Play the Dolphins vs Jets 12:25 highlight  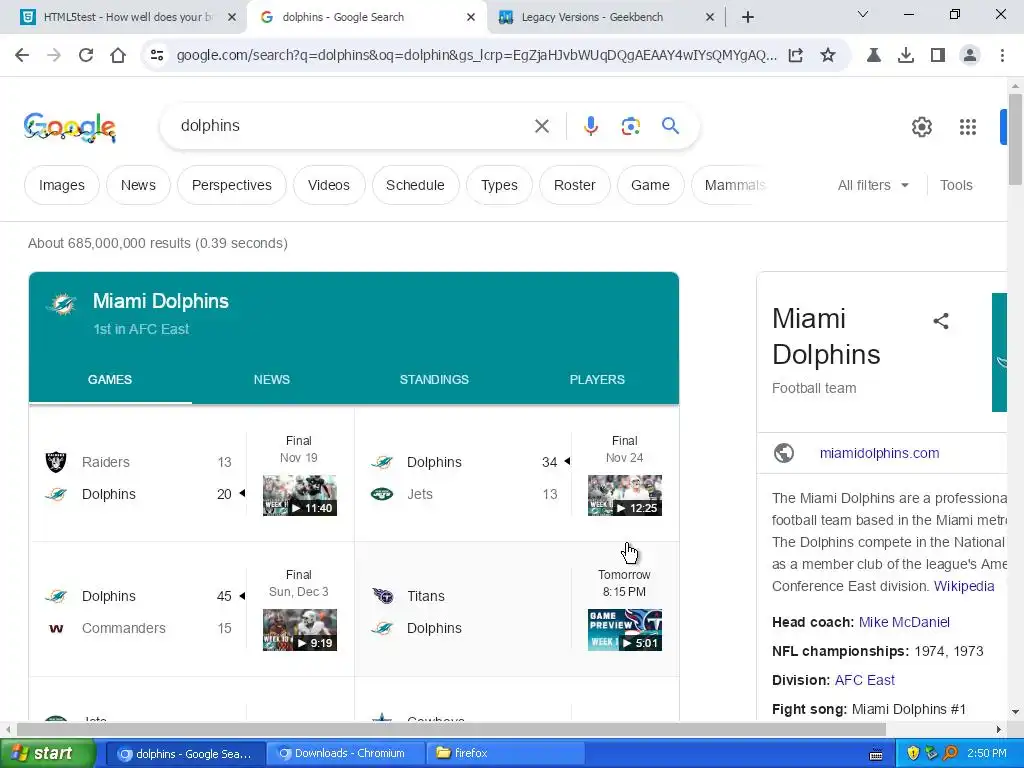(625, 496)
